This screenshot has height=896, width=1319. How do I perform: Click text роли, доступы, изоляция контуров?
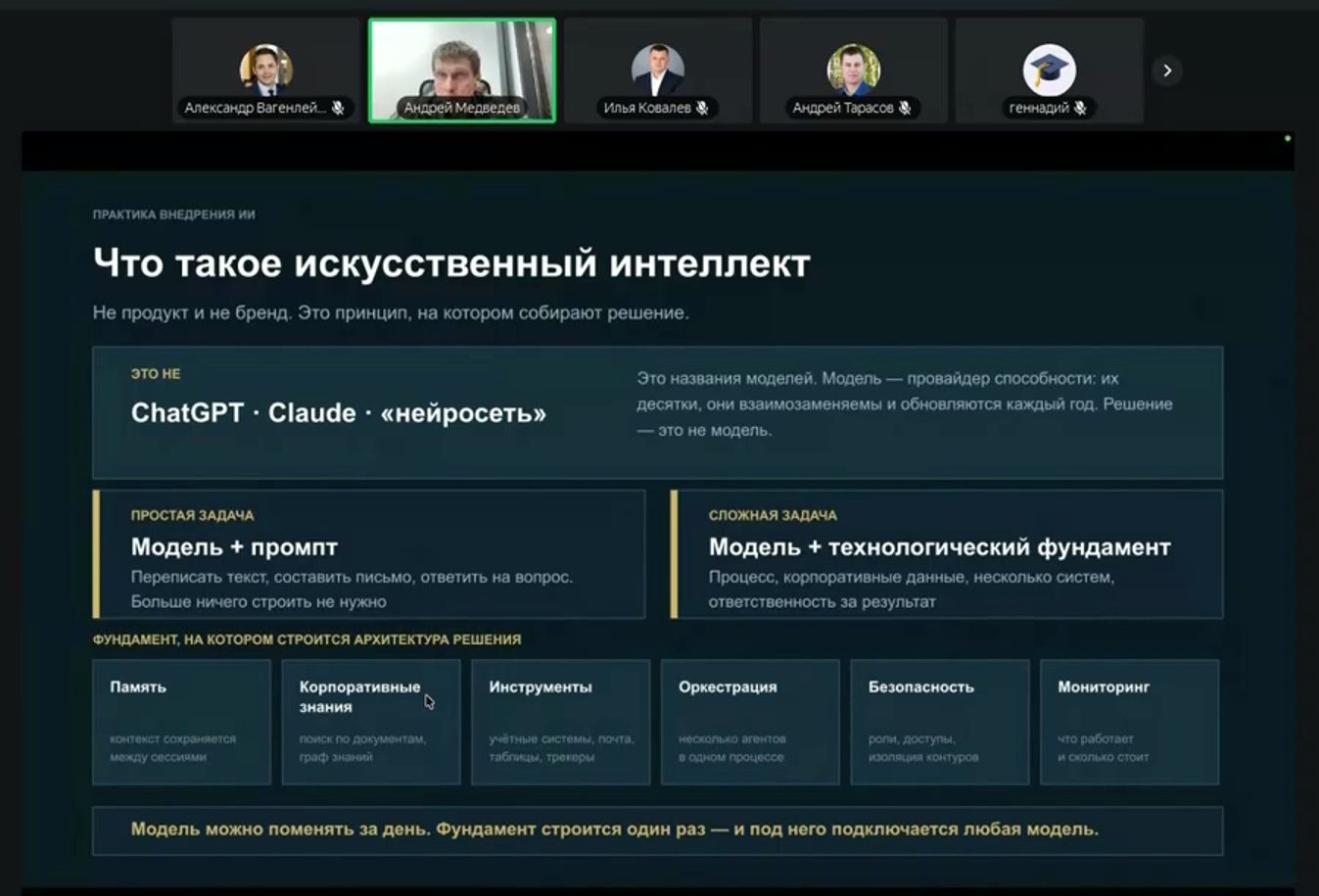[923, 748]
